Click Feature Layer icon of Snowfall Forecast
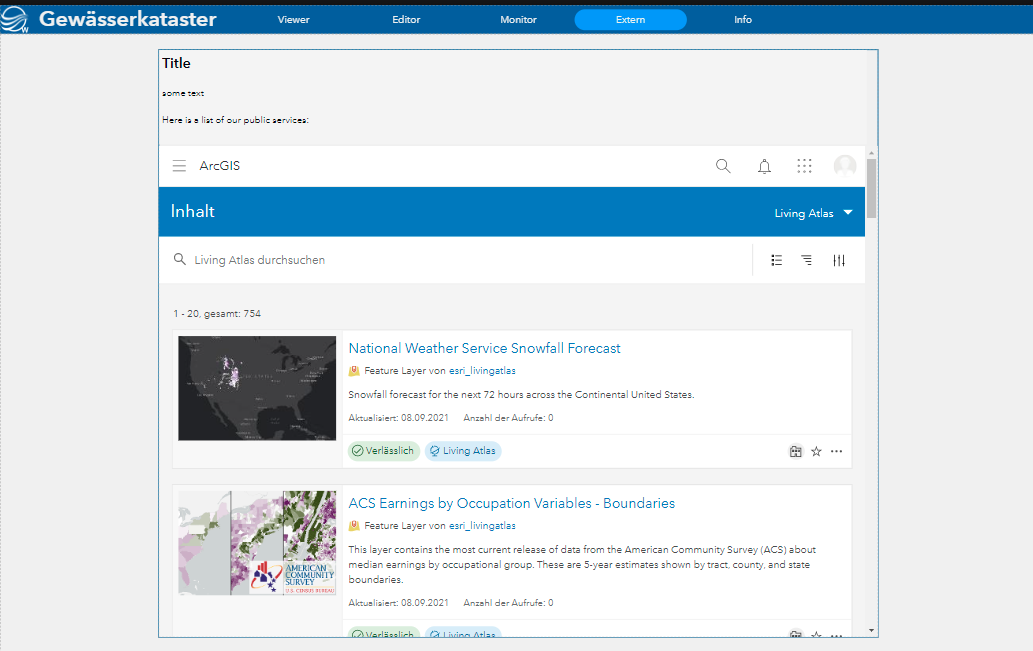Screen dimensions: 1033x651 (354, 371)
